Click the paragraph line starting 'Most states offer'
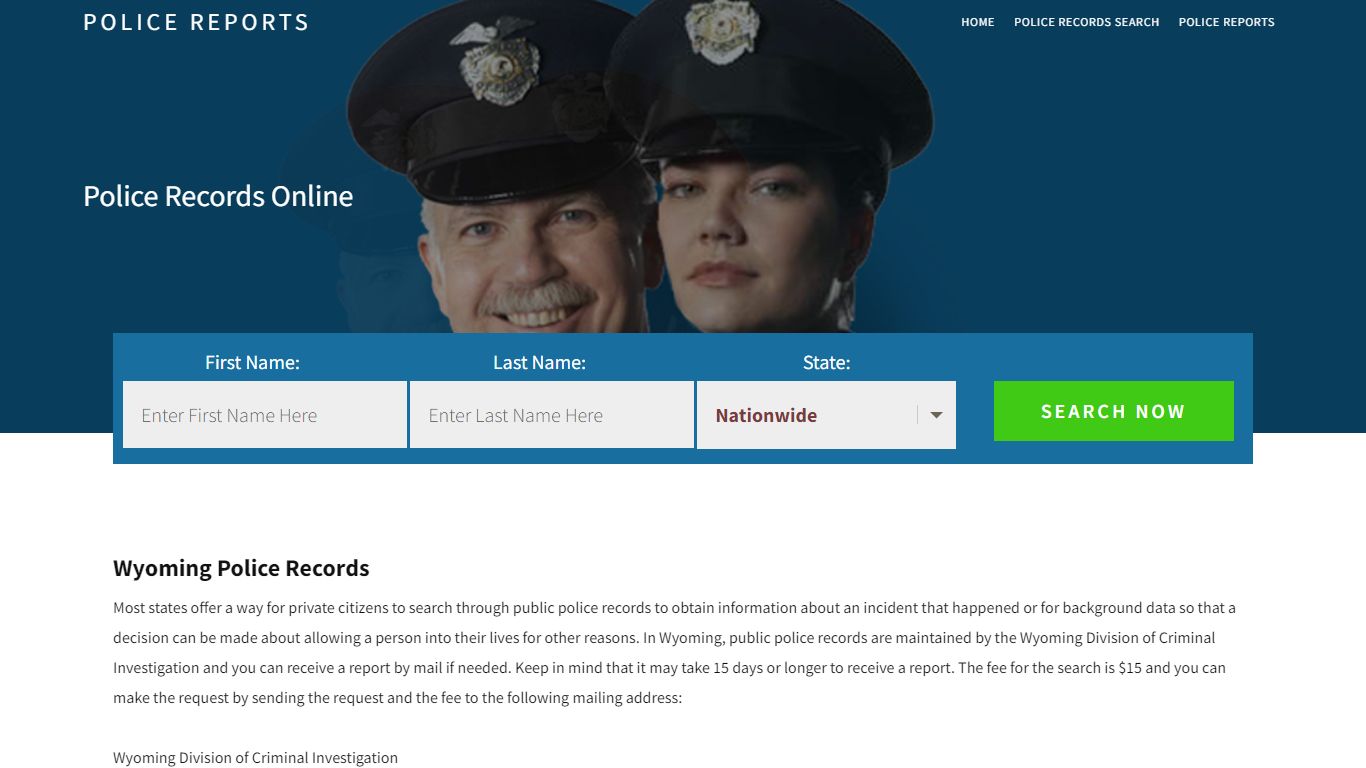This screenshot has width=1366, height=768. tap(674, 608)
